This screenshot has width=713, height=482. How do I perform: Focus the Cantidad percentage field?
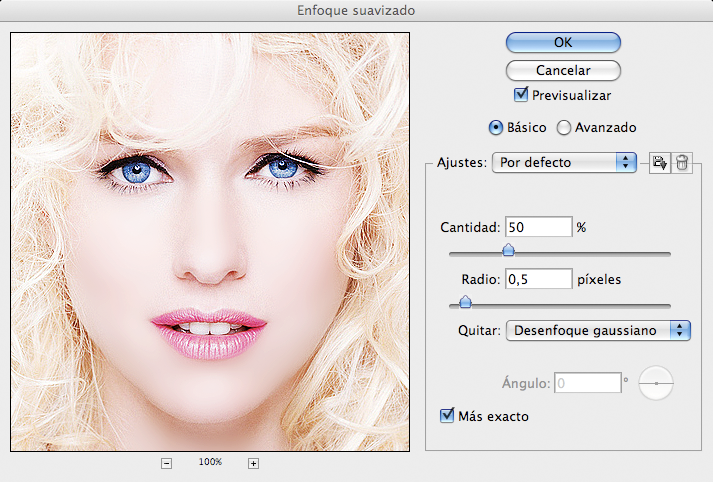click(538, 227)
